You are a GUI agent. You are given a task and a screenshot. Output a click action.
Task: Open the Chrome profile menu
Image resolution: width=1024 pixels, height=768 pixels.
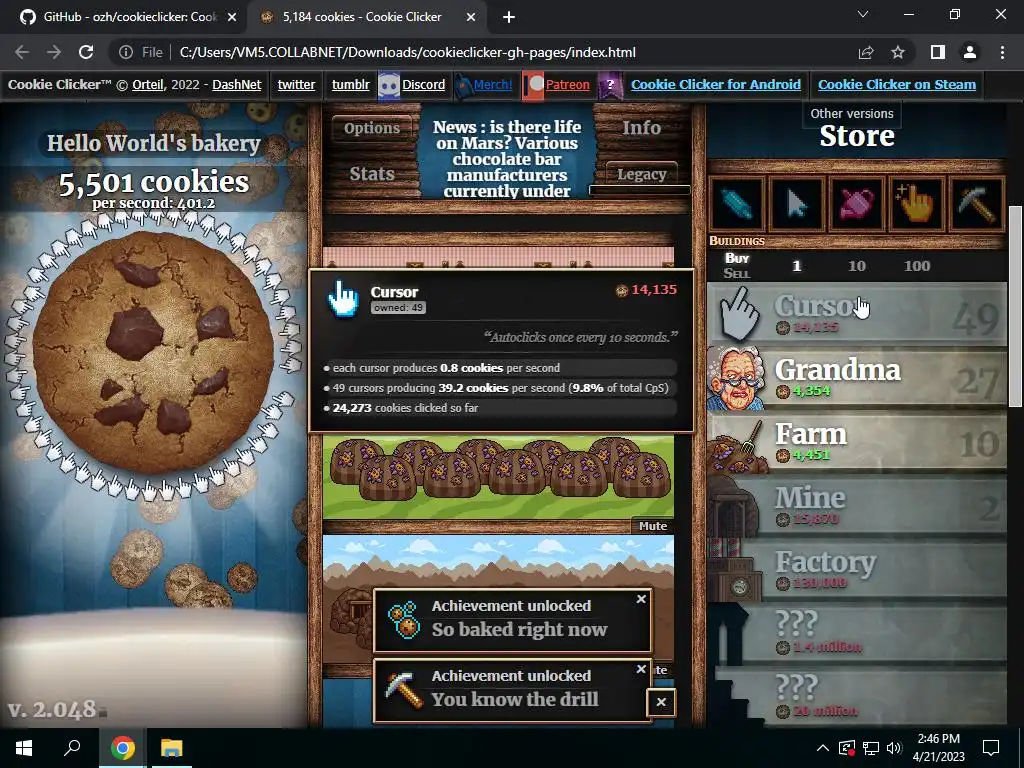pos(970,52)
